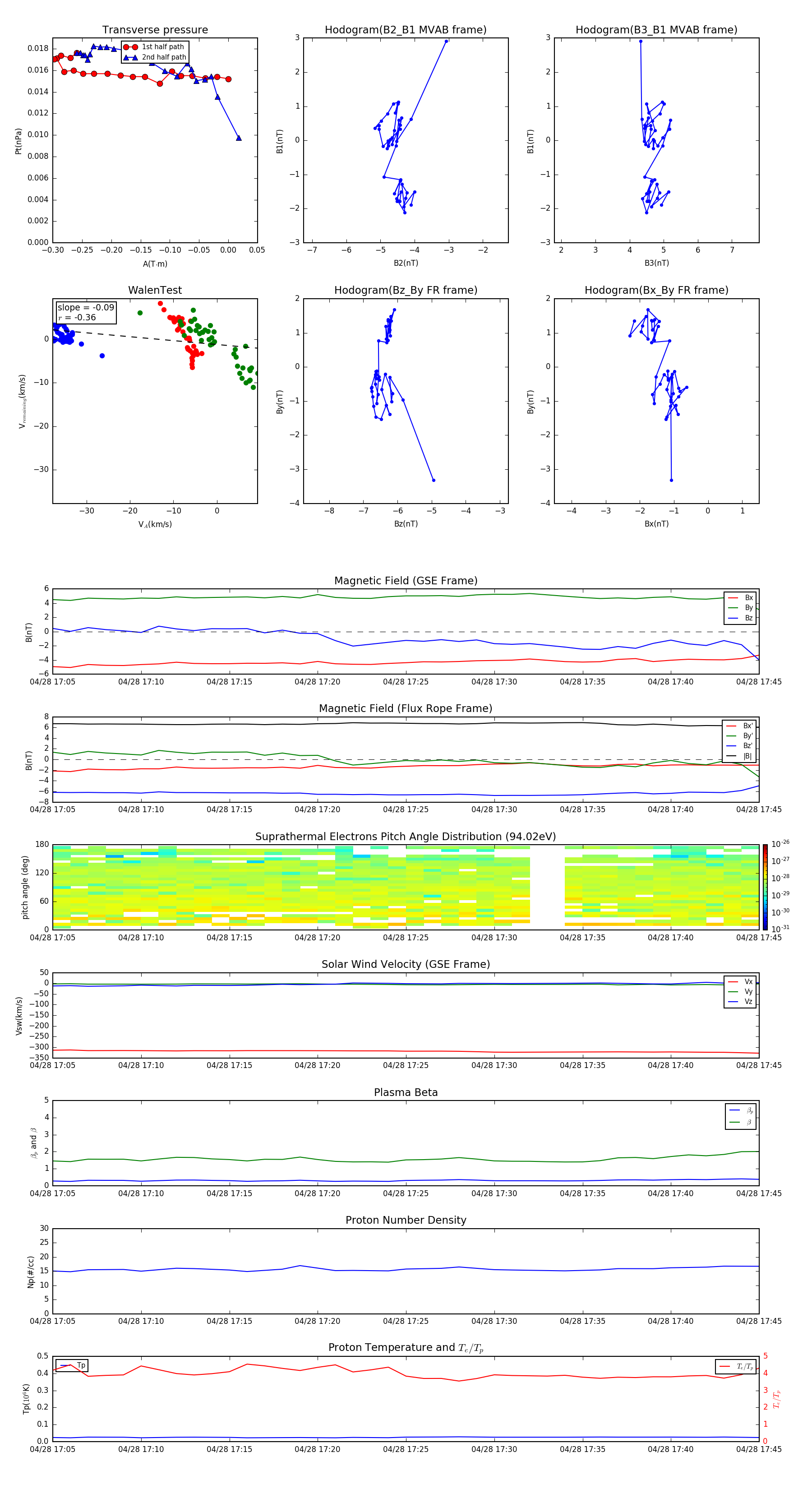Click the "Magnetic Field (Flux Rope Frame)" title
This screenshot has height=1489, width=812.
point(406,709)
